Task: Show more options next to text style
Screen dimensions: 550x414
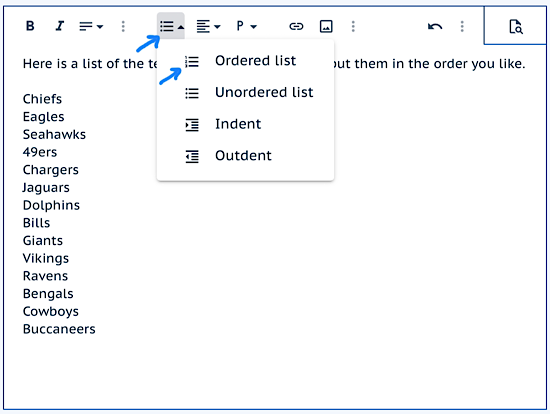Action: [123, 26]
